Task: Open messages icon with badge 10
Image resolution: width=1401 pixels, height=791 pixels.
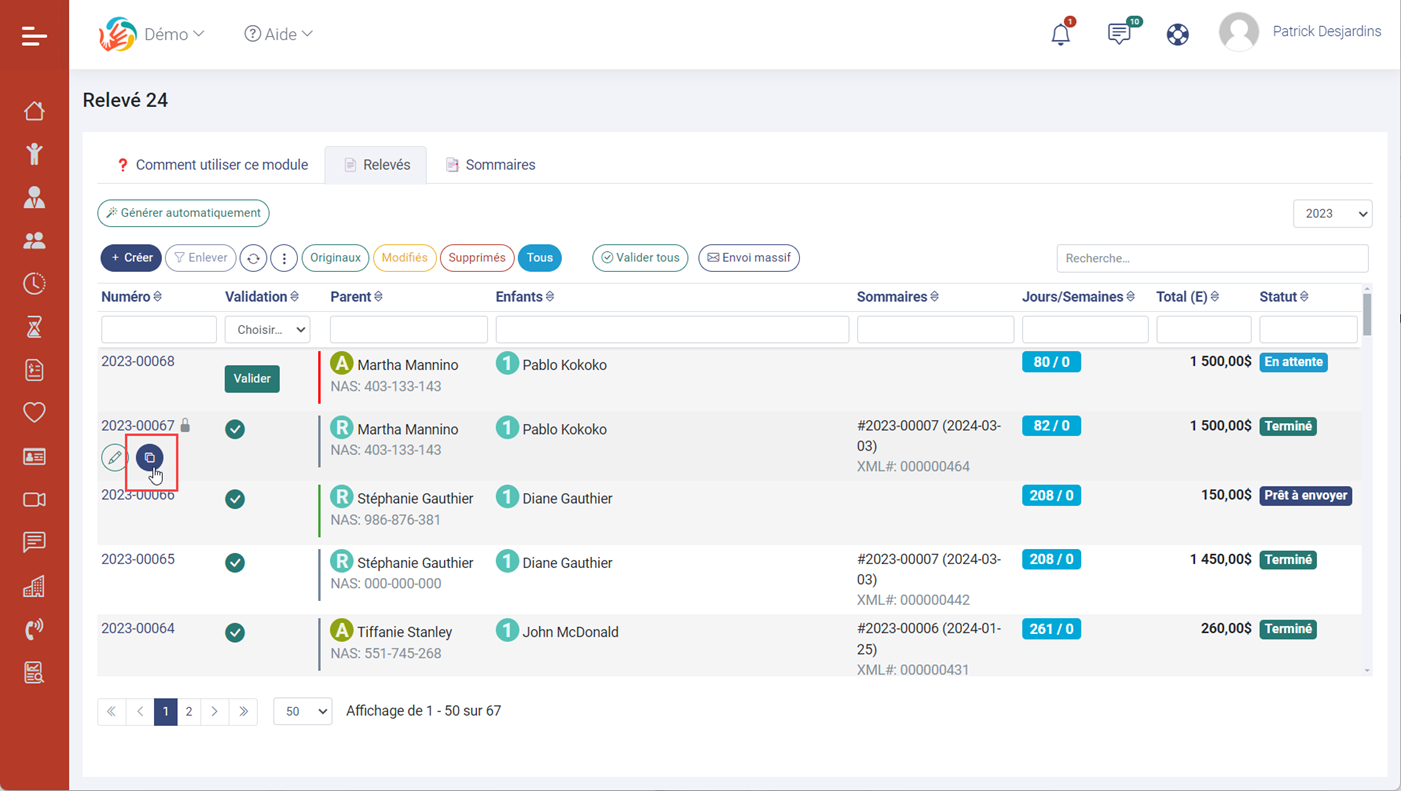Action: click(x=1120, y=33)
